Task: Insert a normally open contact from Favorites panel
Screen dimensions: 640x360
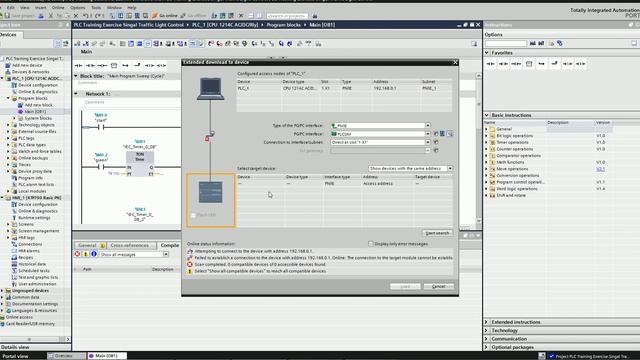Action: tap(490, 64)
